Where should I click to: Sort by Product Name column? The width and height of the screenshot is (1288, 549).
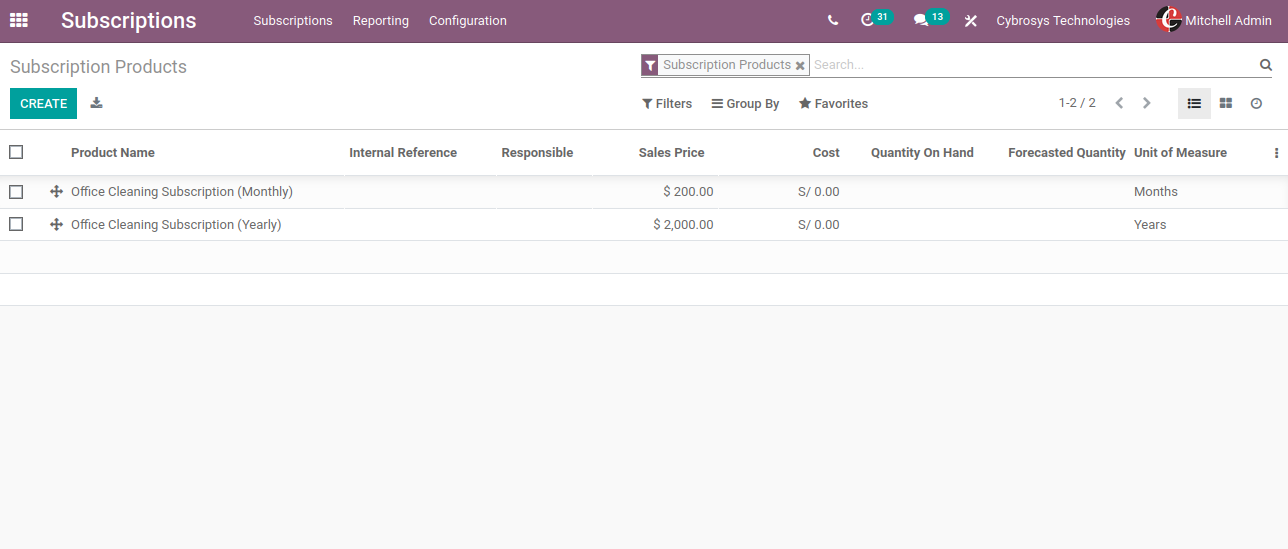click(x=113, y=153)
